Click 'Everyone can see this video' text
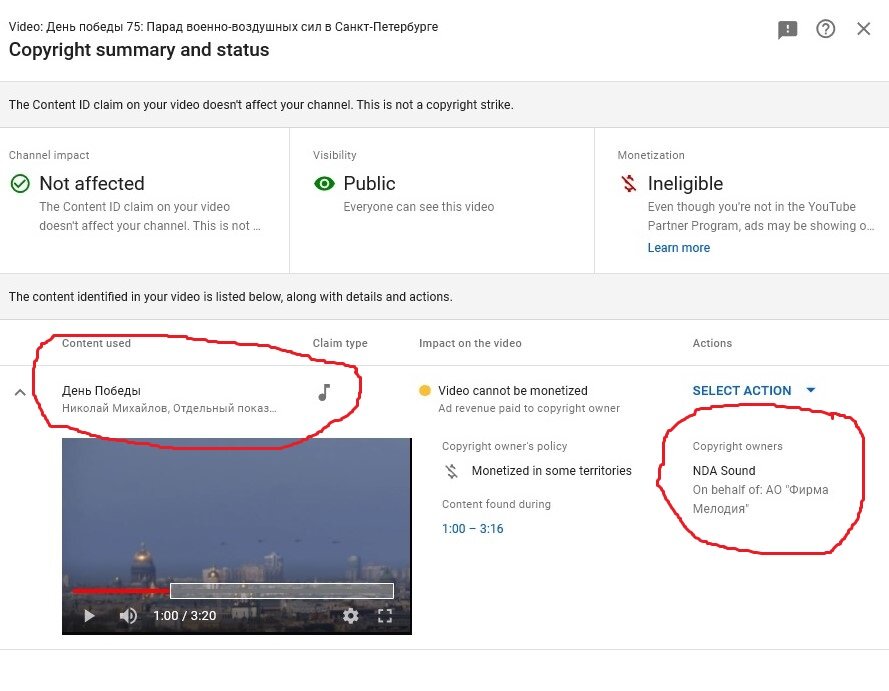The height and width of the screenshot is (691, 889). coord(418,207)
